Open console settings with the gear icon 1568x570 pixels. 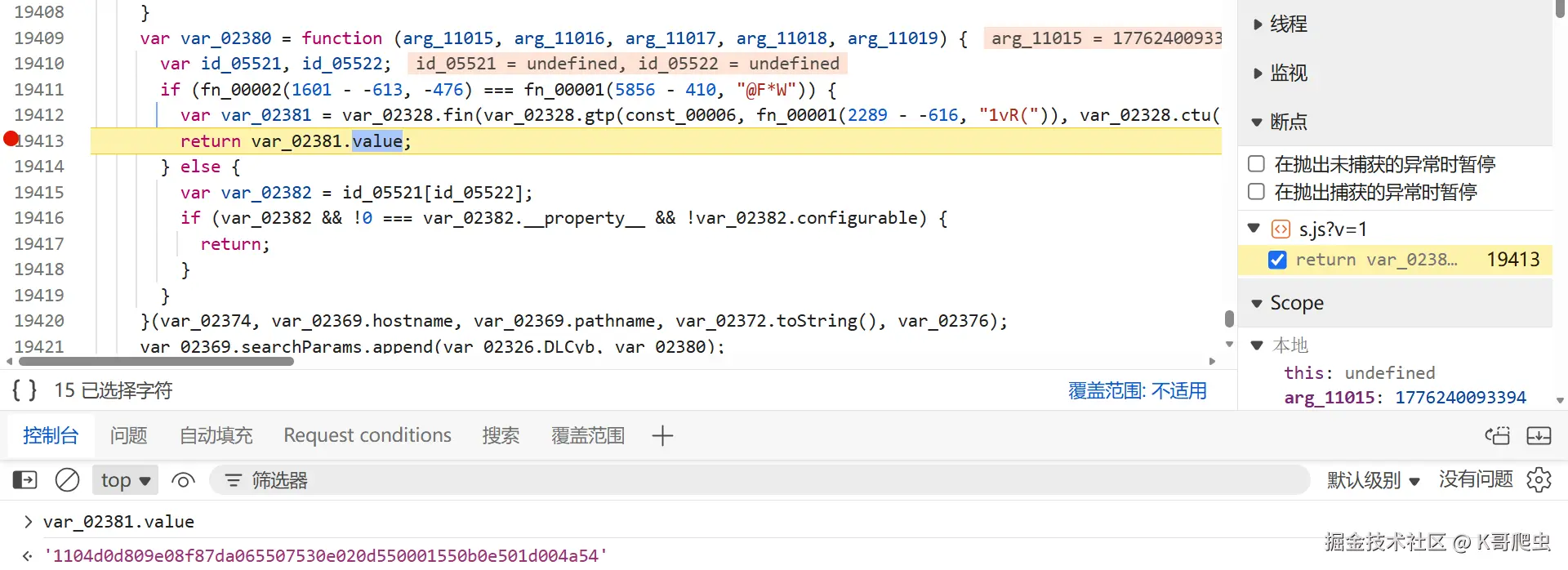coord(1539,479)
